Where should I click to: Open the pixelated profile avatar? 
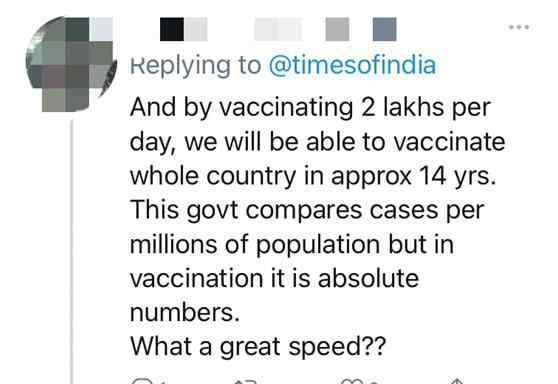coord(71,64)
